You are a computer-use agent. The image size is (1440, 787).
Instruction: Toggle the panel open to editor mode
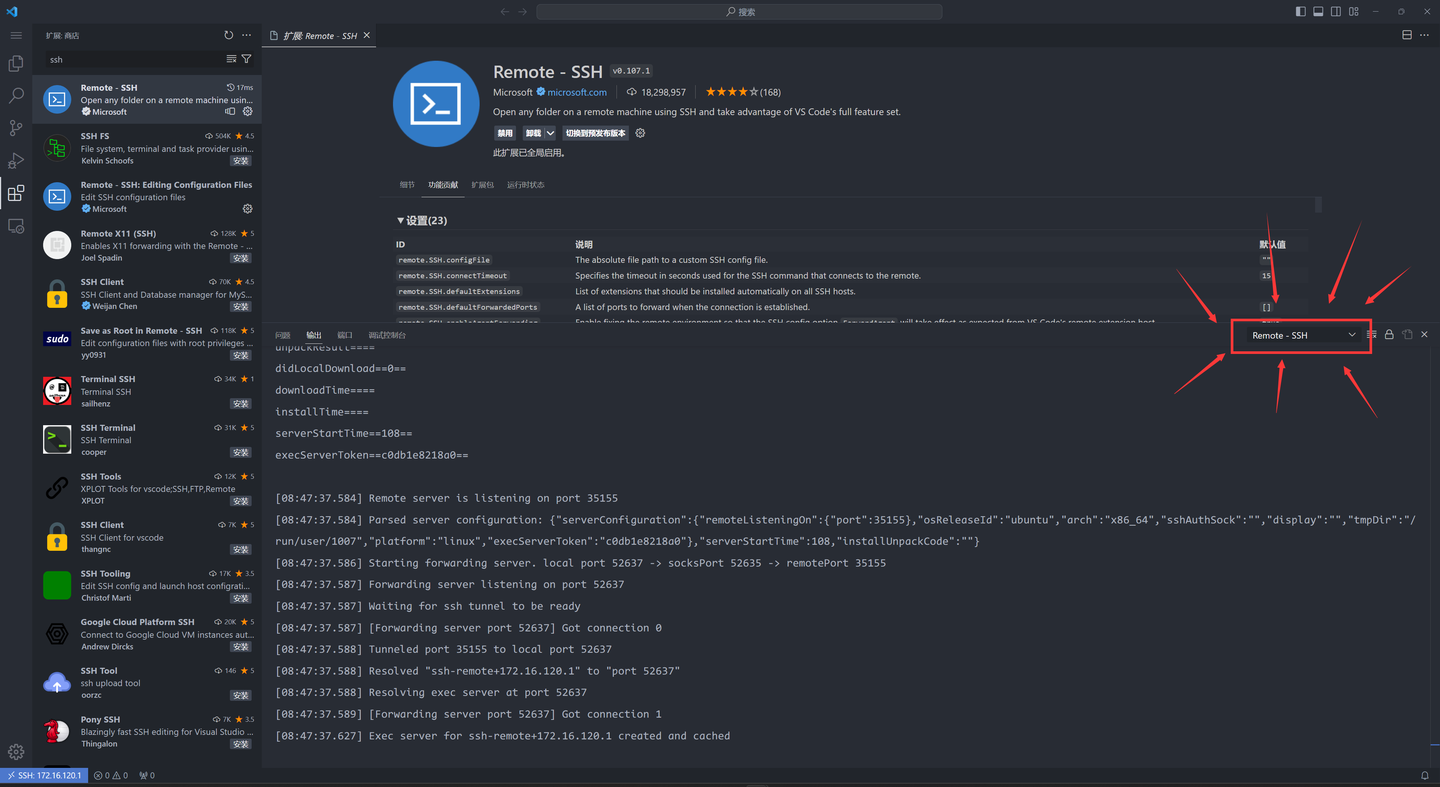[x=1406, y=335]
